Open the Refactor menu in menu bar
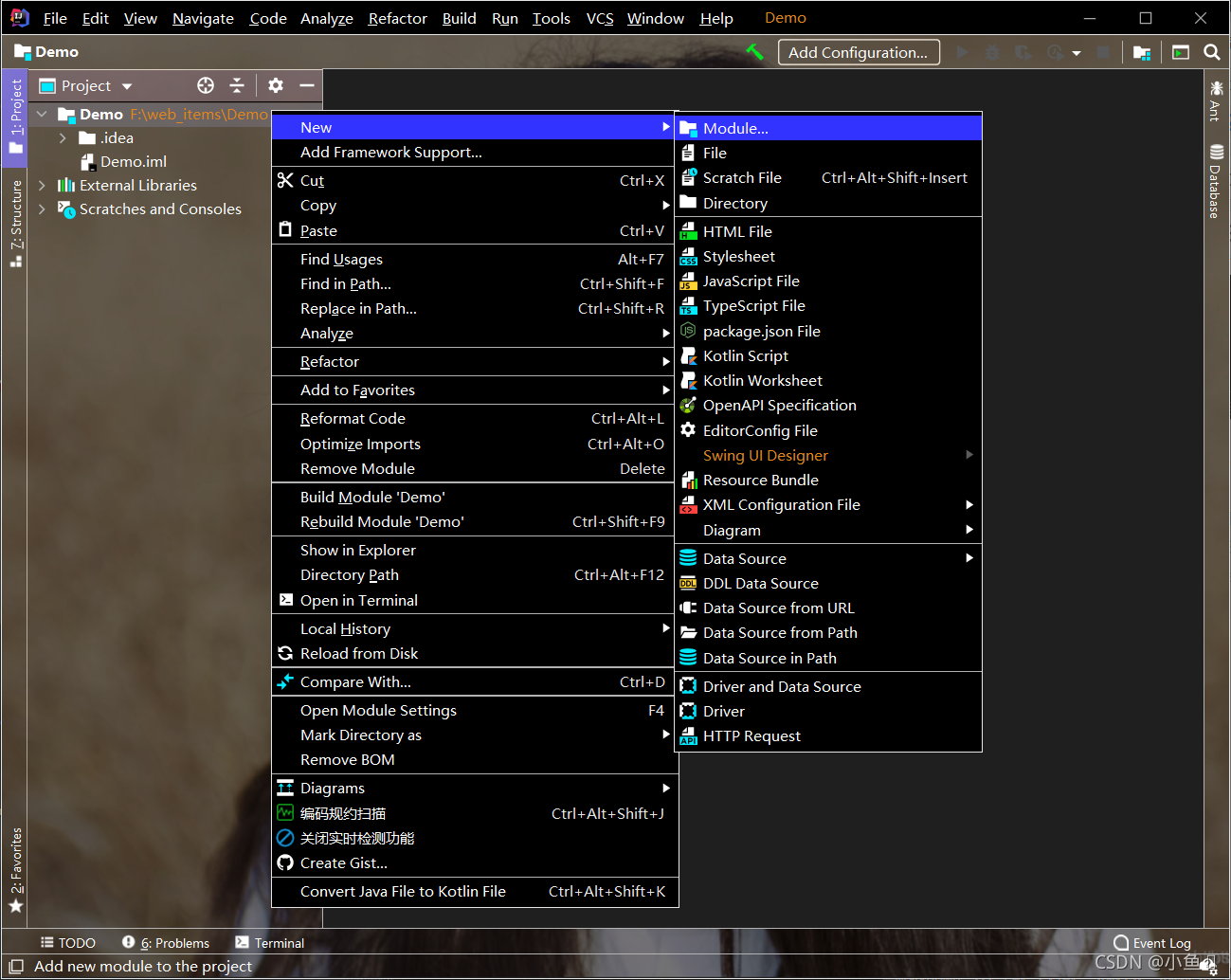The width and height of the screenshot is (1231, 980). pos(397,18)
